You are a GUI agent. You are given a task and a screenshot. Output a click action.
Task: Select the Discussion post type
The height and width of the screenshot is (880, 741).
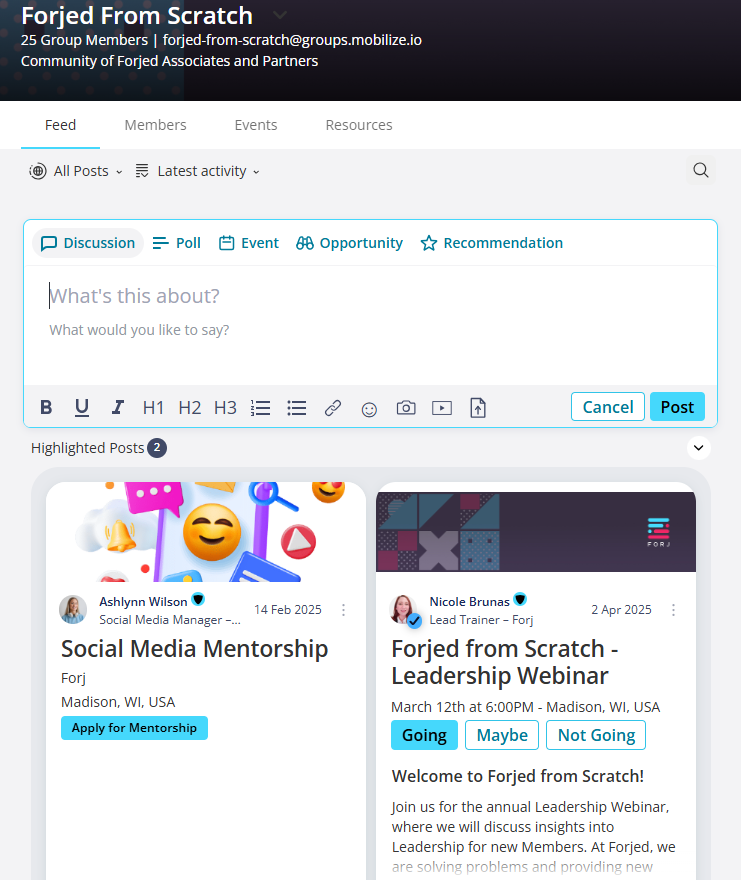coord(88,243)
